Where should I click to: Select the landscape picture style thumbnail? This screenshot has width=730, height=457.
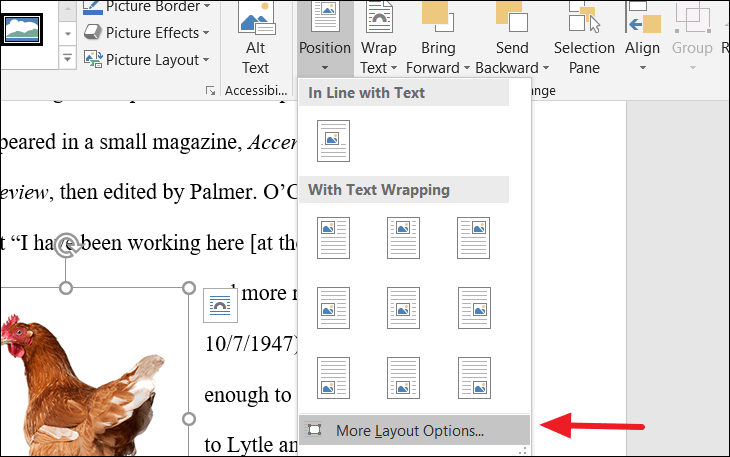pos(22,29)
